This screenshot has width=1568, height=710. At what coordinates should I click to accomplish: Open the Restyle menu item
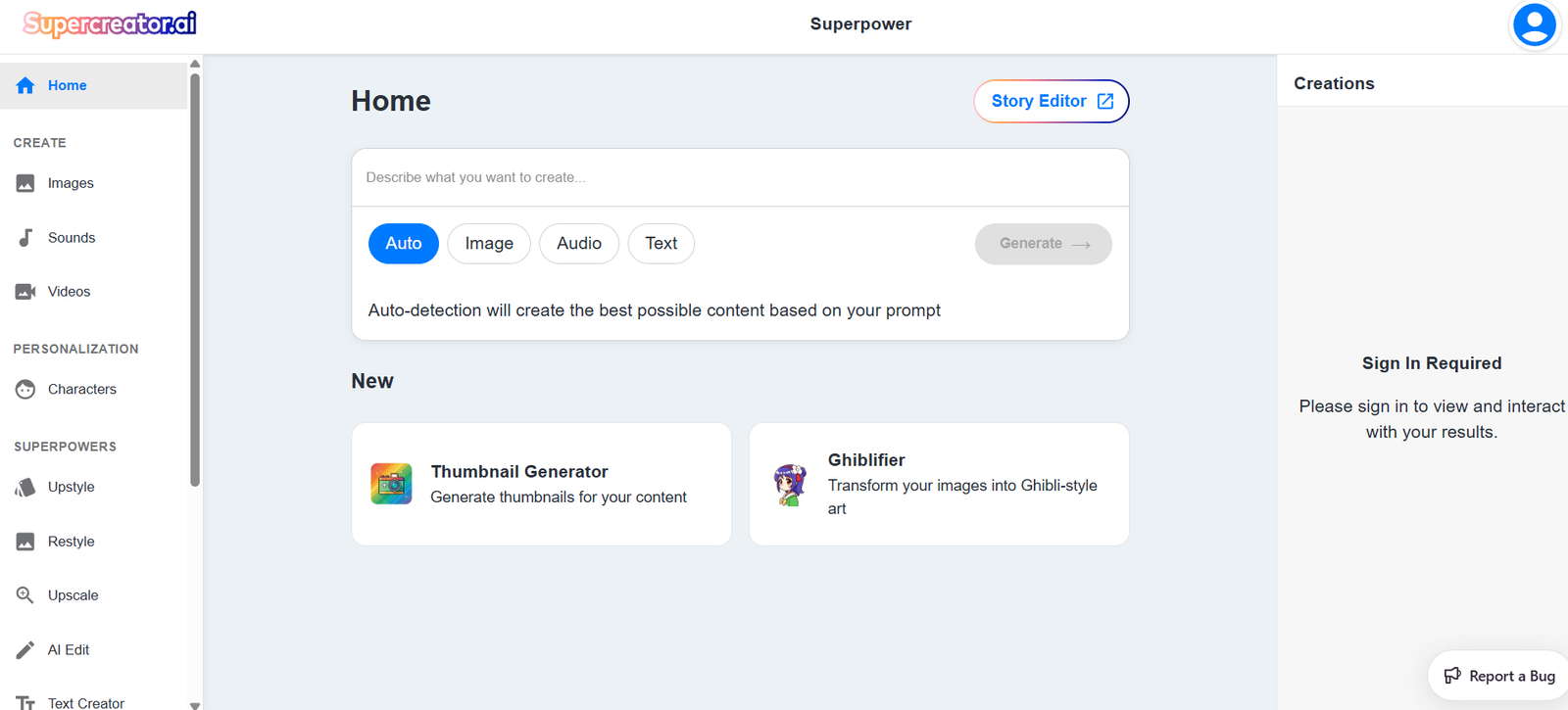click(x=72, y=542)
